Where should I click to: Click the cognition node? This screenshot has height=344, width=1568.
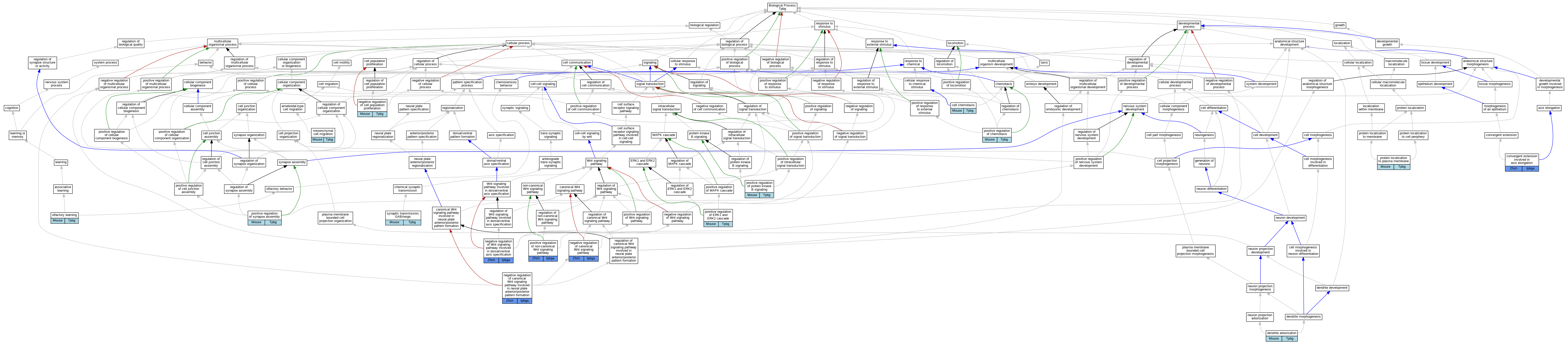pos(11,108)
